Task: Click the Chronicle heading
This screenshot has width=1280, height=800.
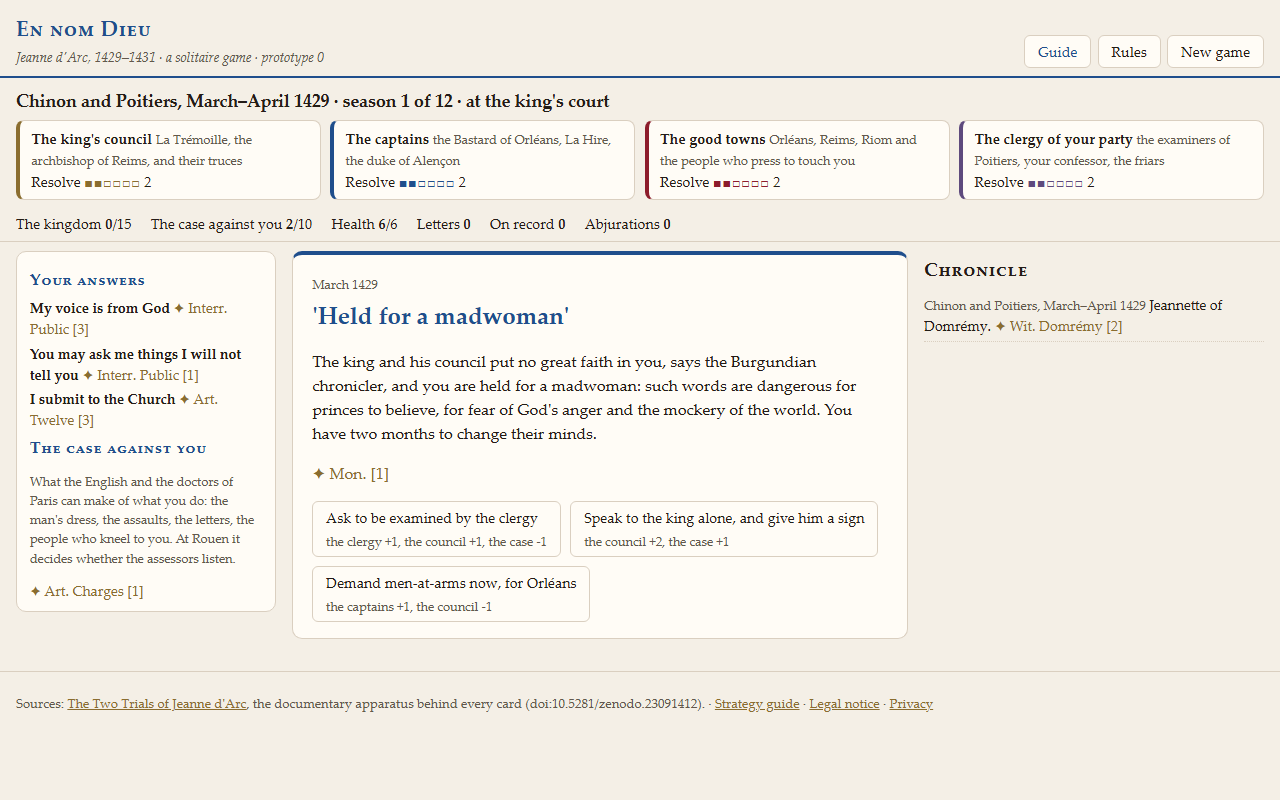Action: tap(976, 270)
